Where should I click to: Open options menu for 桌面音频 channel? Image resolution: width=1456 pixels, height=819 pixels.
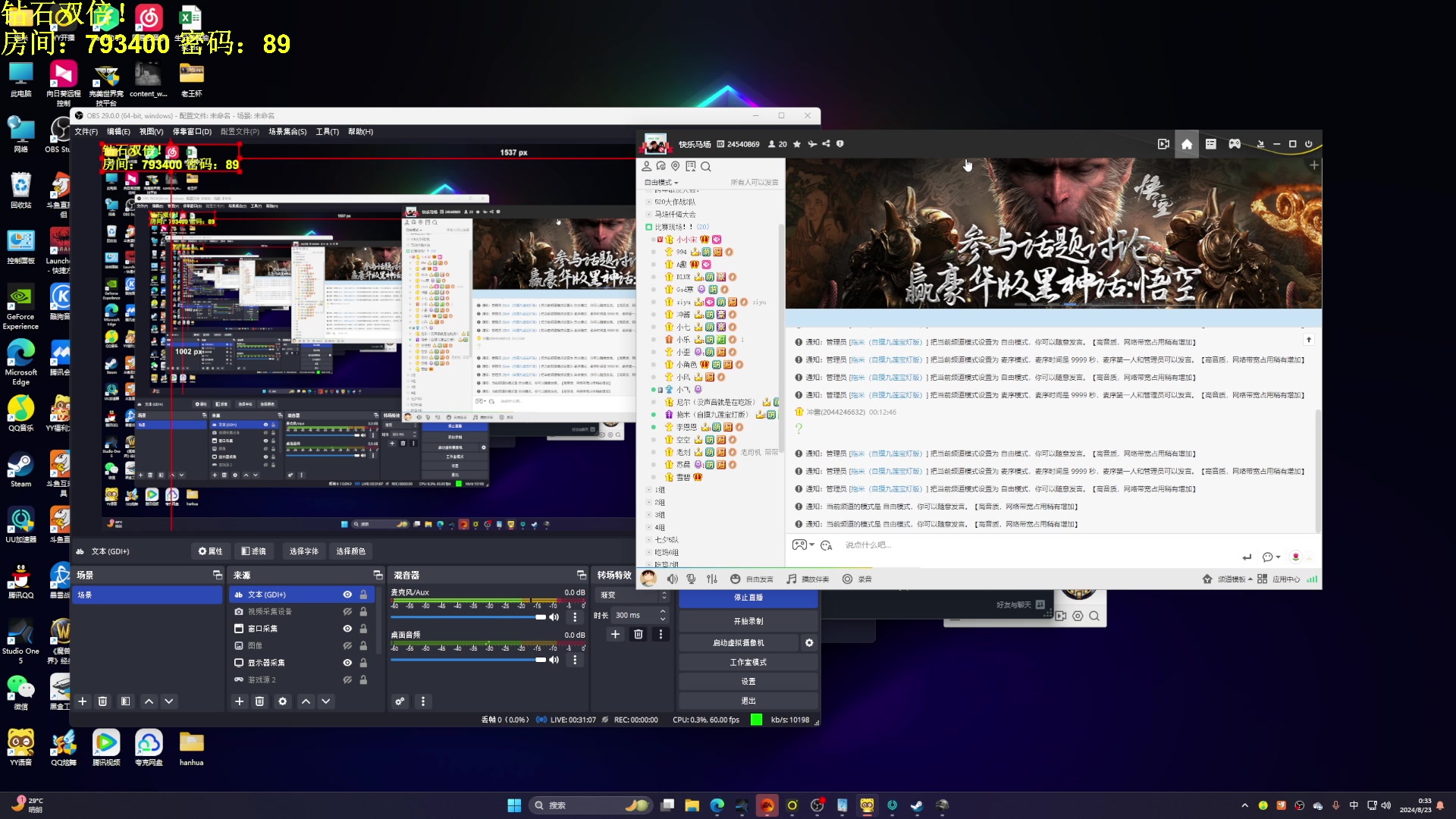575,660
